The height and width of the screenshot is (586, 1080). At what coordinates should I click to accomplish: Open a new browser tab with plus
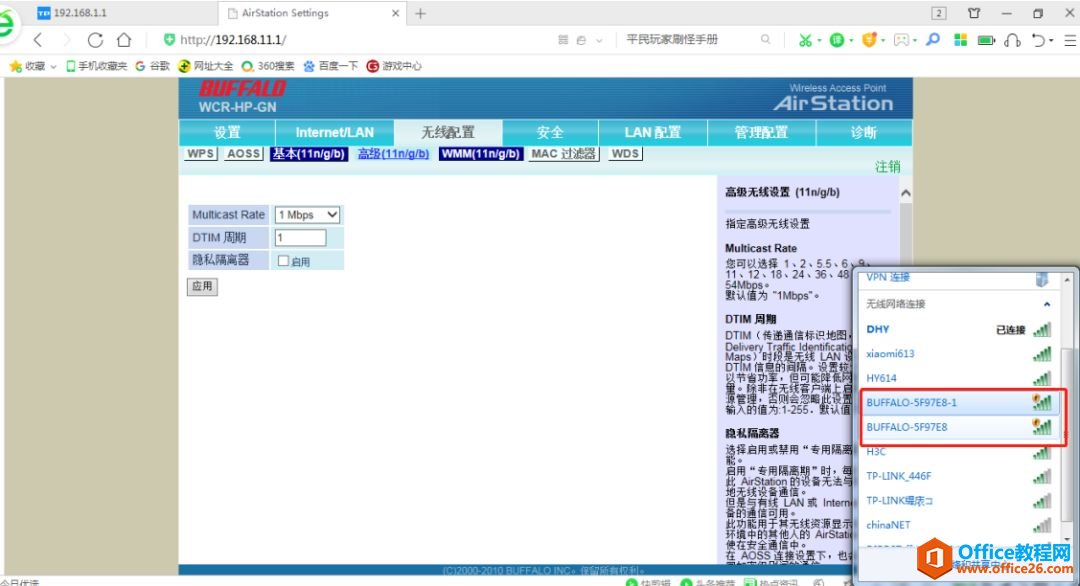click(420, 13)
